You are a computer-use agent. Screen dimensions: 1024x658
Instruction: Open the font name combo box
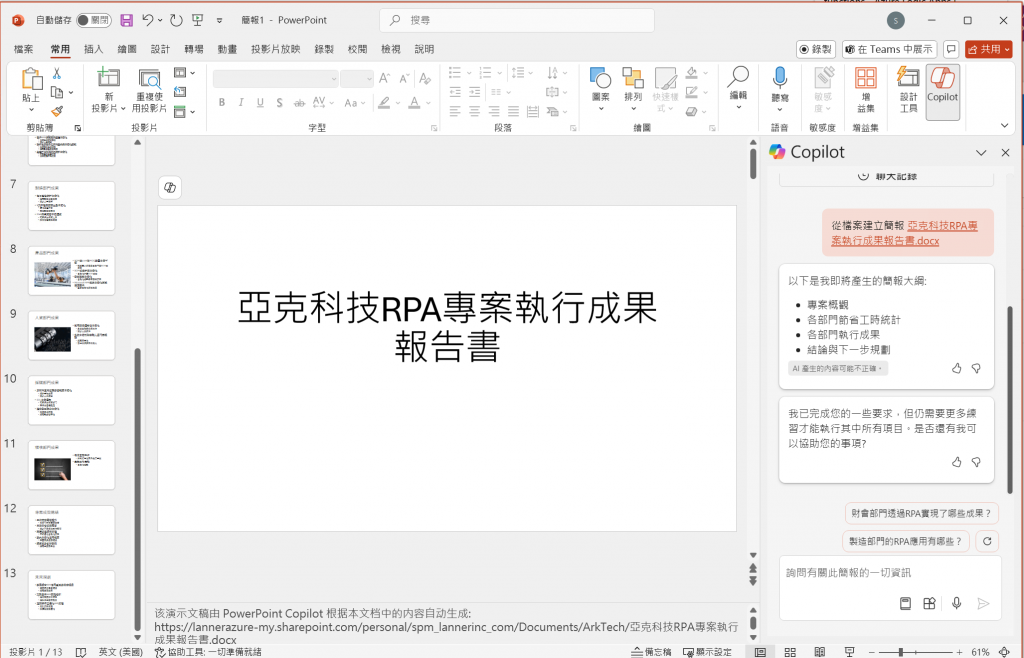276,79
